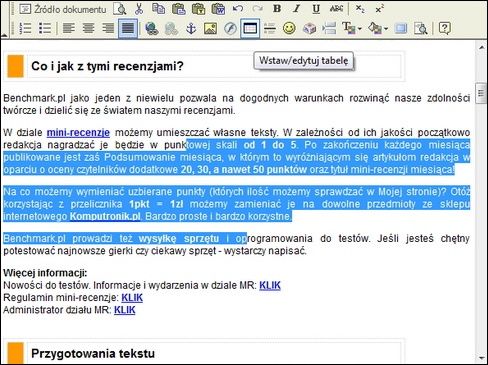Insert an image

210,28
